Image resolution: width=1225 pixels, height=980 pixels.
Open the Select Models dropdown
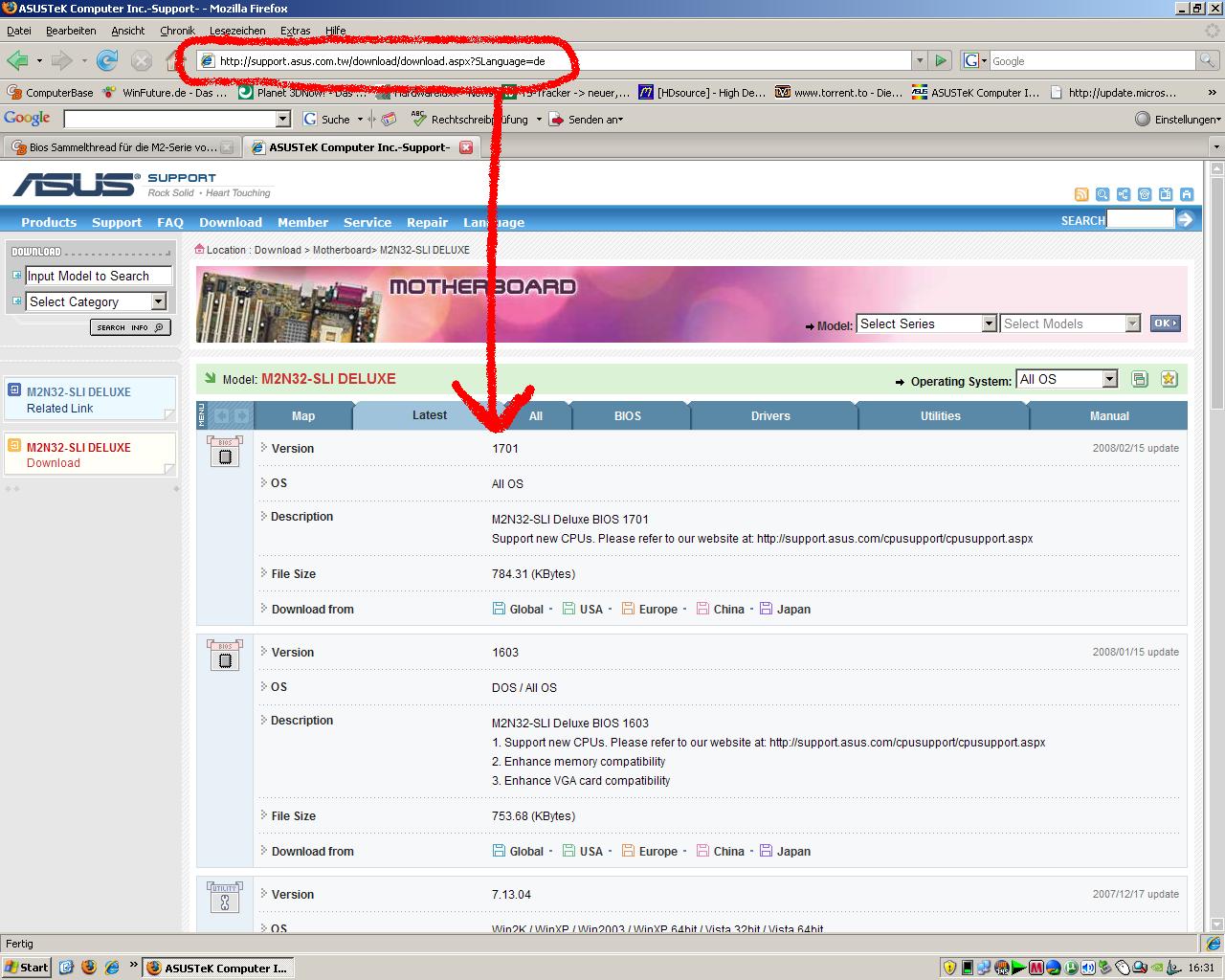[x=1070, y=323]
